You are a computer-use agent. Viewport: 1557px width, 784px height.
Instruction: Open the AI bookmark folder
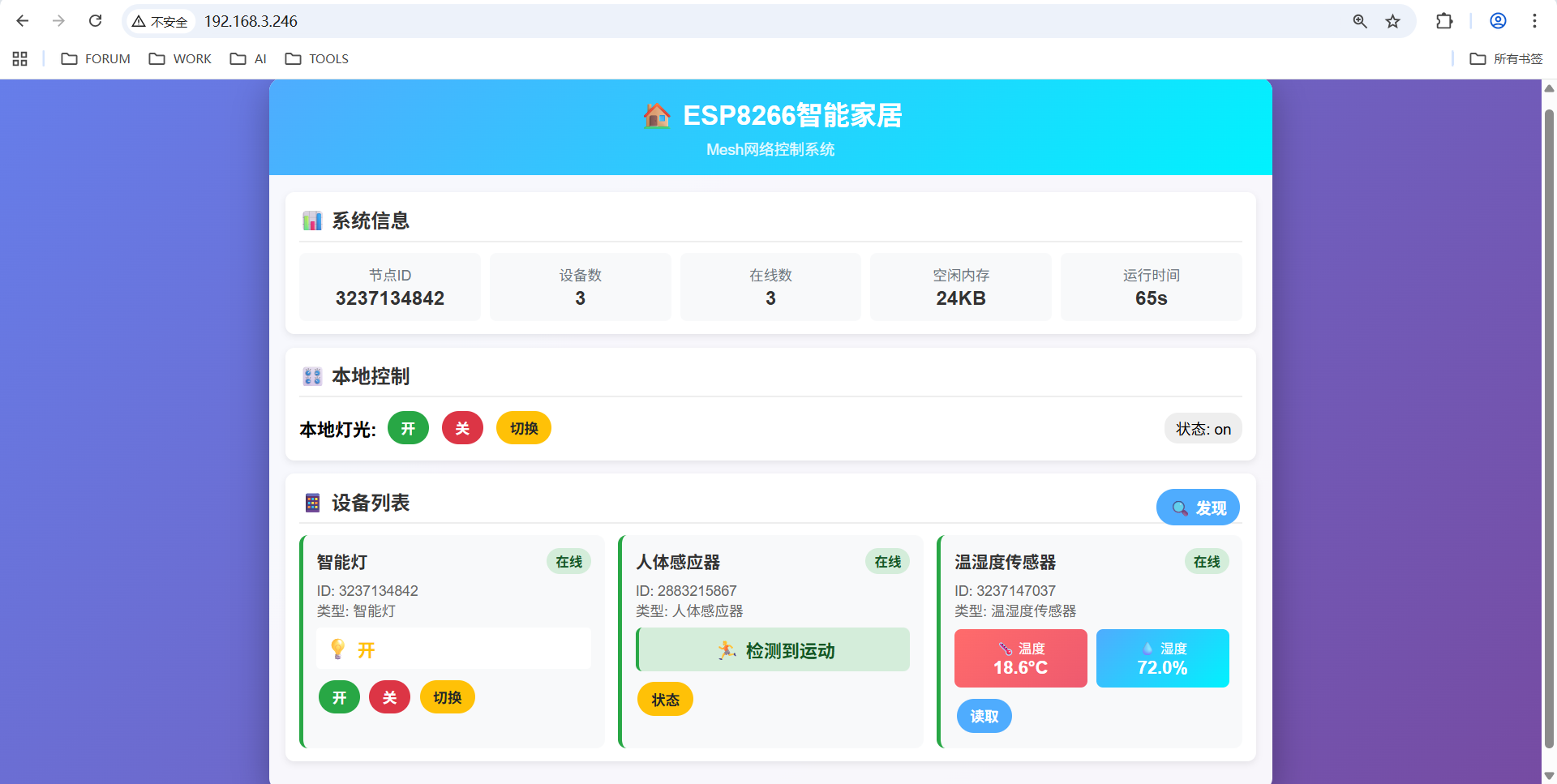pyautogui.click(x=248, y=59)
